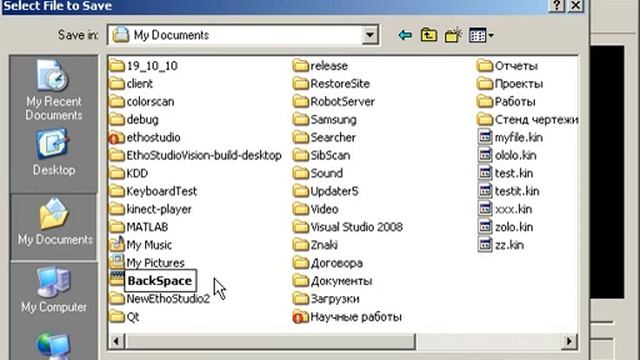Select the myfile.kin file

click(x=511, y=138)
